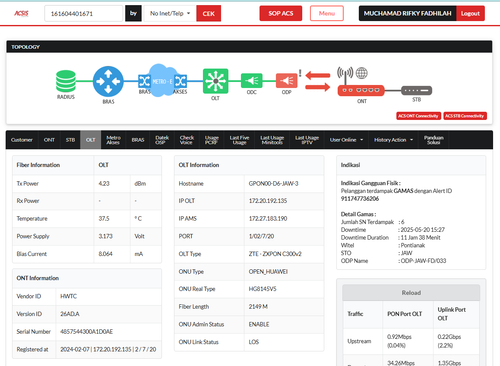This screenshot has height=366, width=500.
Task: Open the Last Five Usage tab
Action: 239,140
